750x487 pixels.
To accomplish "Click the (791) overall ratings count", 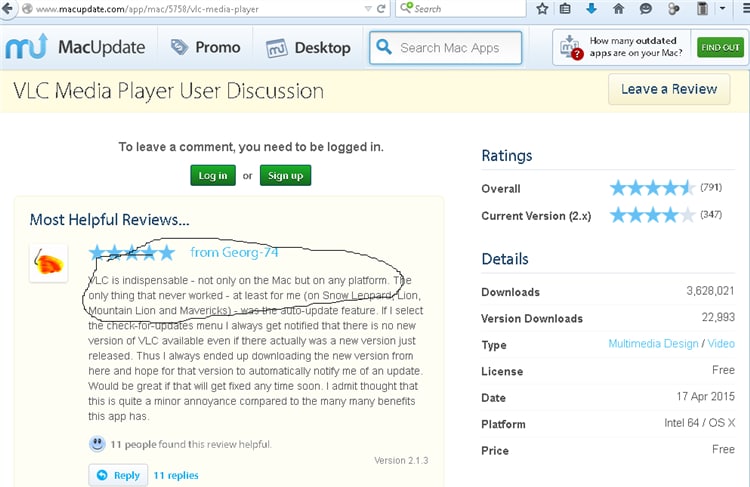I will point(711,187).
